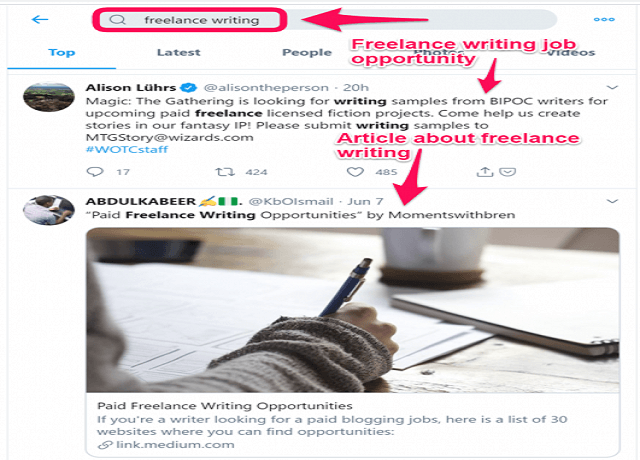640x460 pixels.
Task: Open the @alisontheperson handle
Action: tap(266, 87)
